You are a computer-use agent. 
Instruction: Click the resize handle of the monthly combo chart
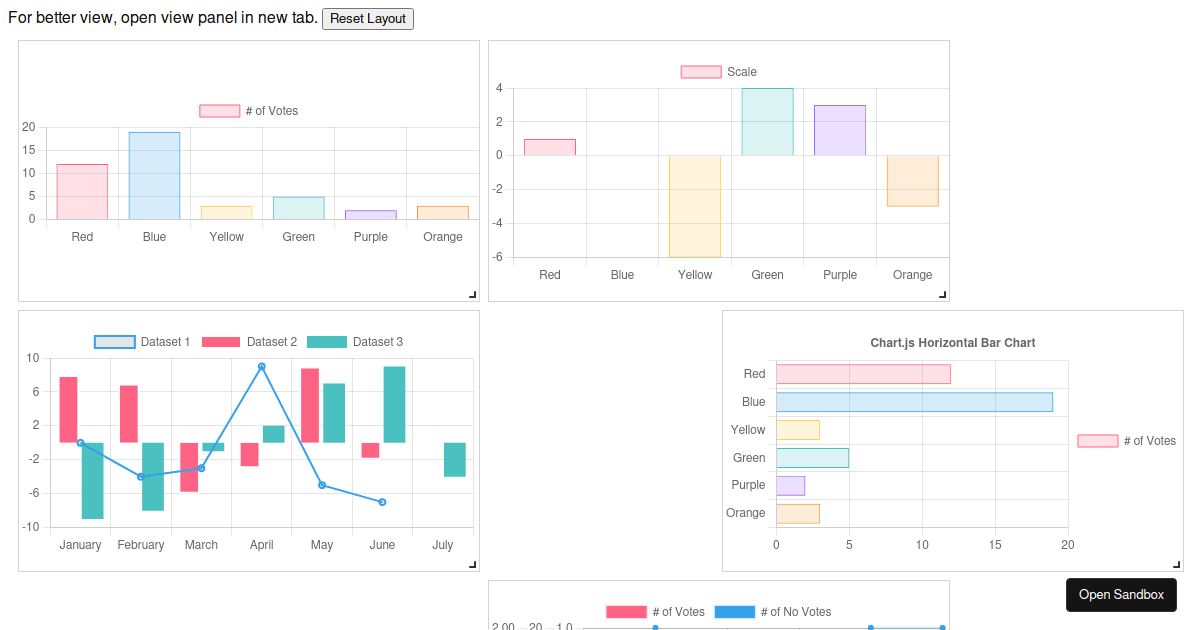[473, 566]
